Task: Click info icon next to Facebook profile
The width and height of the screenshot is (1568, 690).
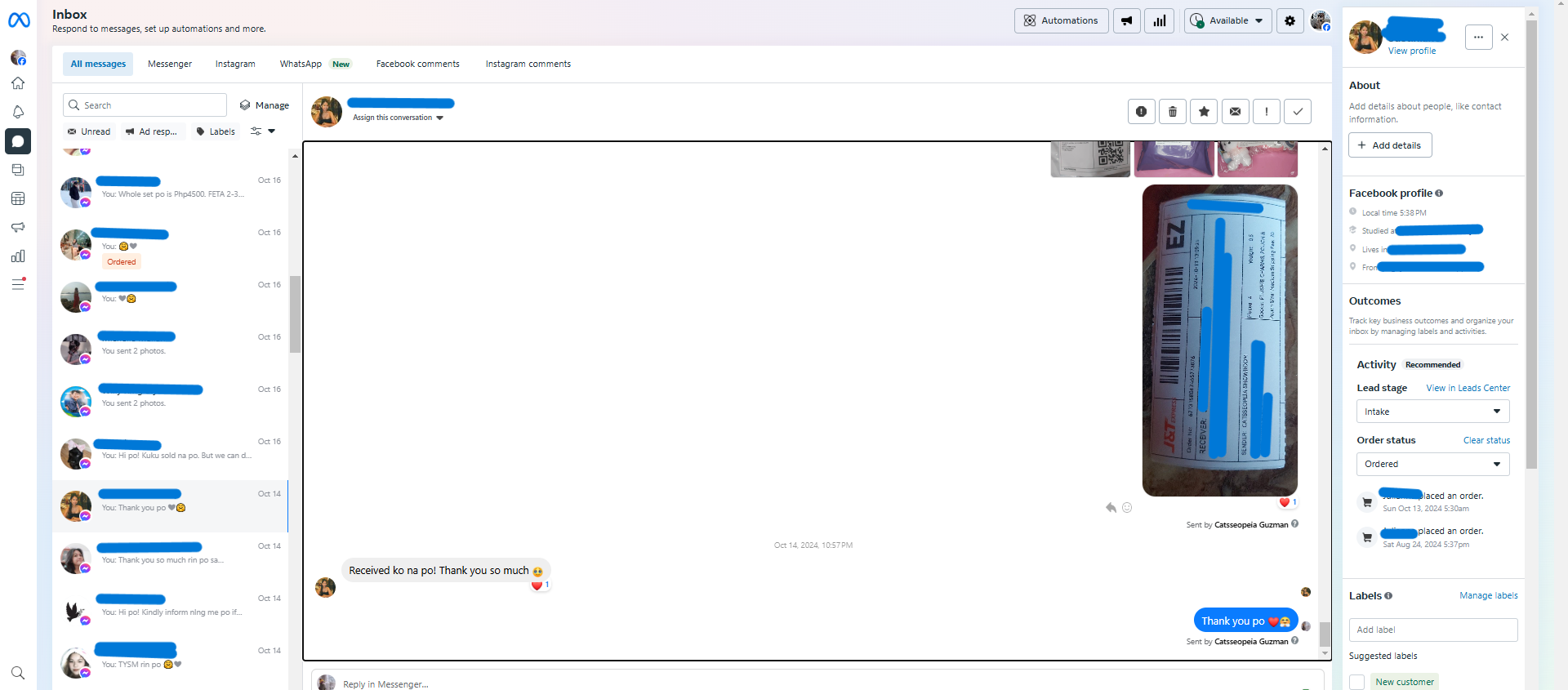Action: (1439, 194)
